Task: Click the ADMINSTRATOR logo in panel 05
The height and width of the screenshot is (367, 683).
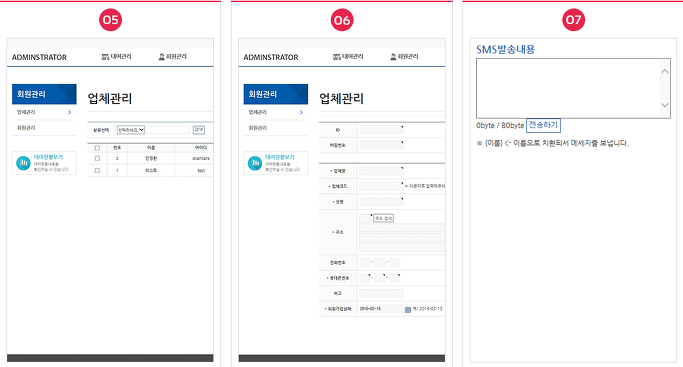Action: click(x=39, y=57)
